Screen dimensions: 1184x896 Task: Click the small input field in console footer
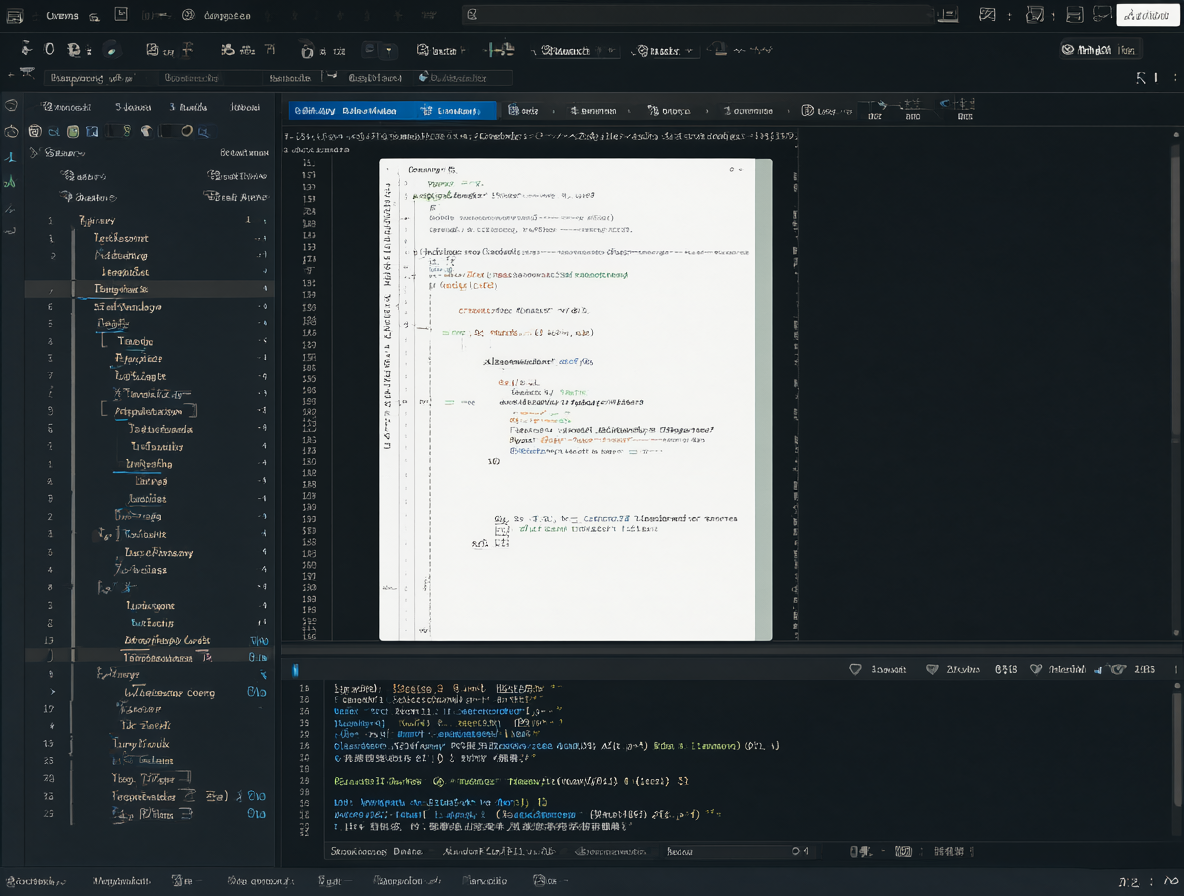click(738, 851)
